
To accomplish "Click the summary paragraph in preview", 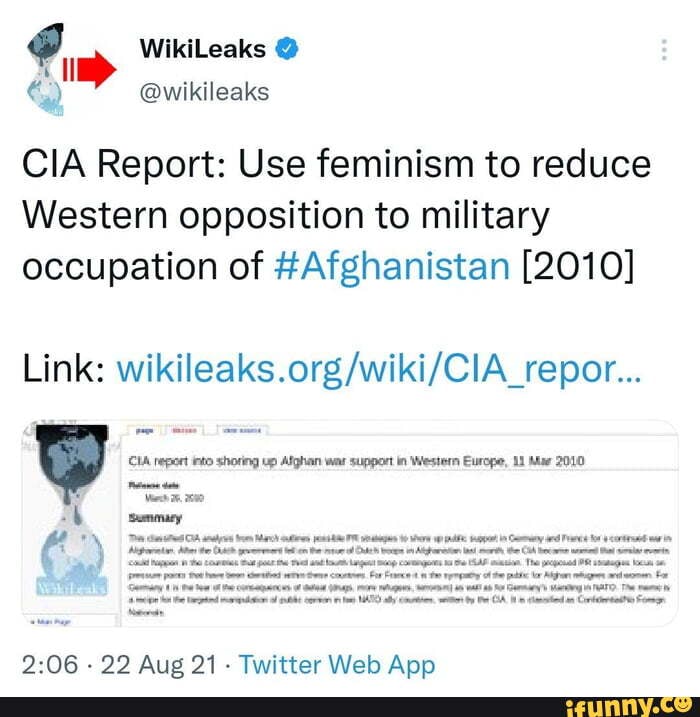I will (401, 574).
